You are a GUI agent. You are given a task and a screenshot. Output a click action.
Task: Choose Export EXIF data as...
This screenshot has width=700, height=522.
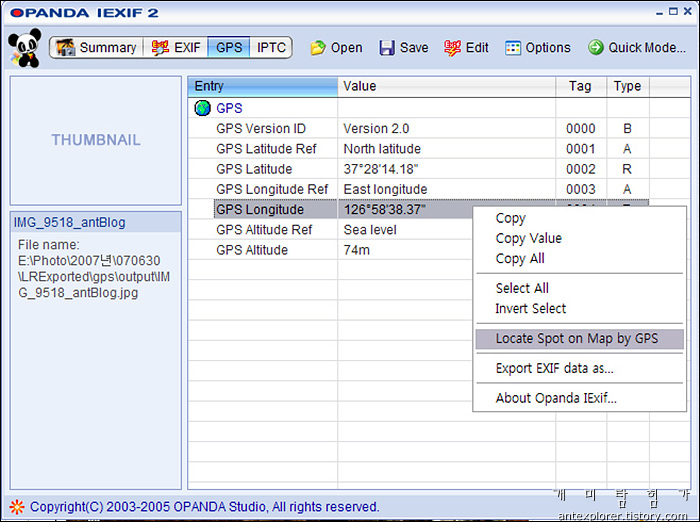(x=554, y=368)
